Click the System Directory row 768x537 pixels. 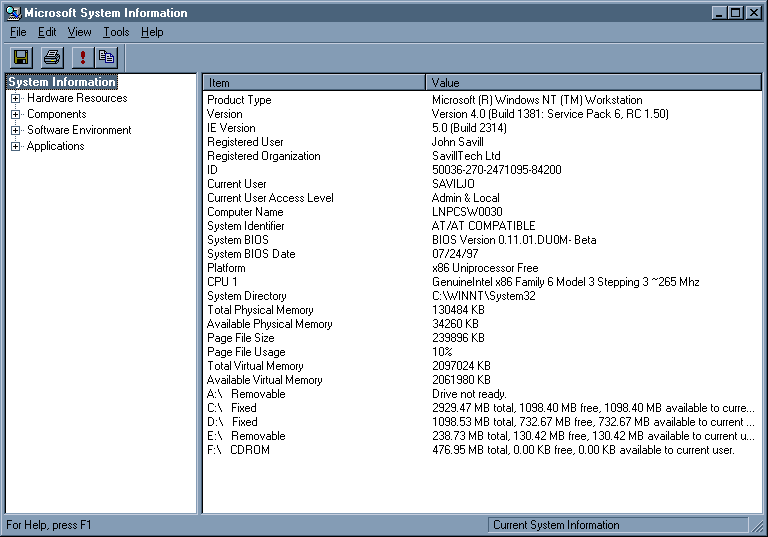click(482, 296)
